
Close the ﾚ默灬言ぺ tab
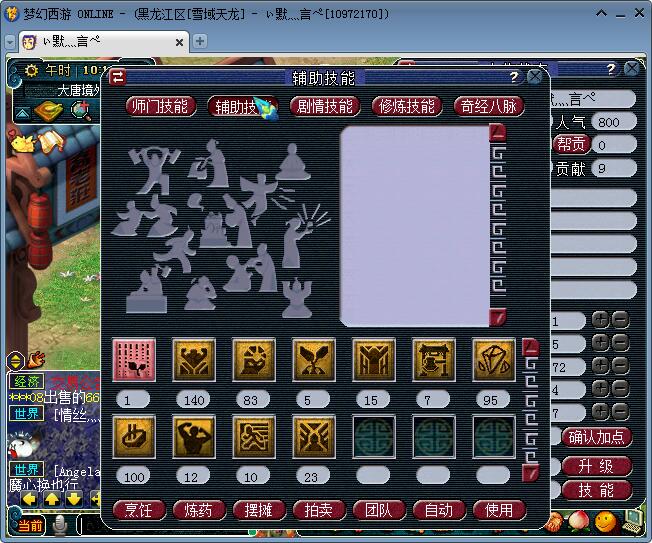point(179,42)
